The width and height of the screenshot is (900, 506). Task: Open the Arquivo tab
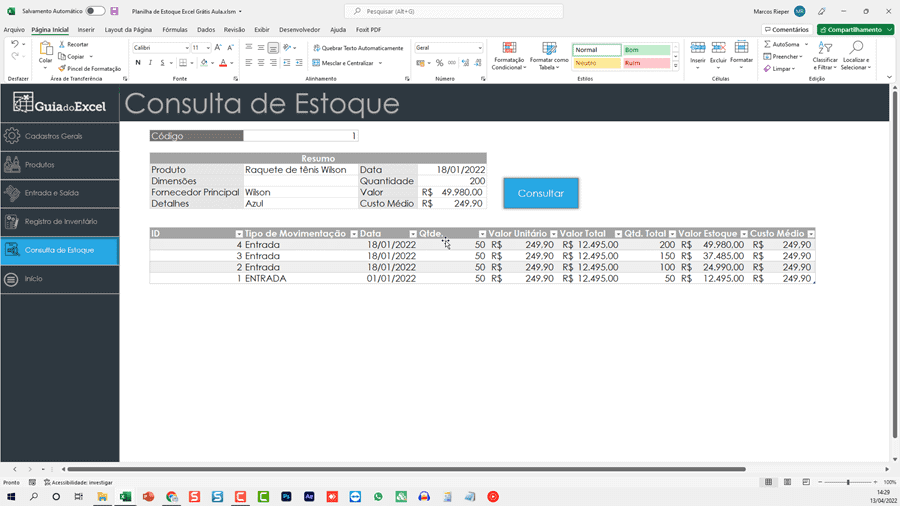click(14, 29)
